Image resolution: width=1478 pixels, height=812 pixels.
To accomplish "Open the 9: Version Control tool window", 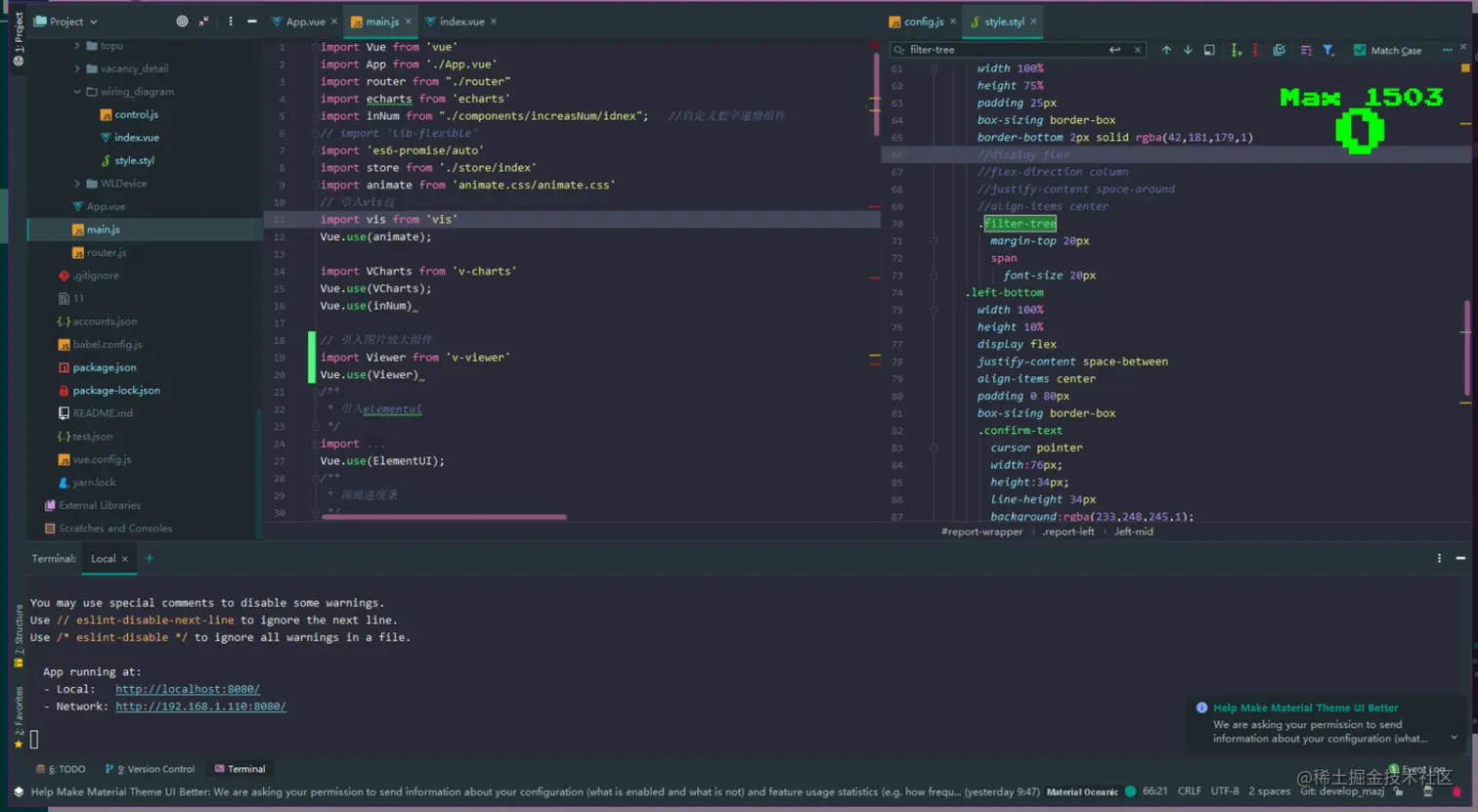I will tap(150, 770).
